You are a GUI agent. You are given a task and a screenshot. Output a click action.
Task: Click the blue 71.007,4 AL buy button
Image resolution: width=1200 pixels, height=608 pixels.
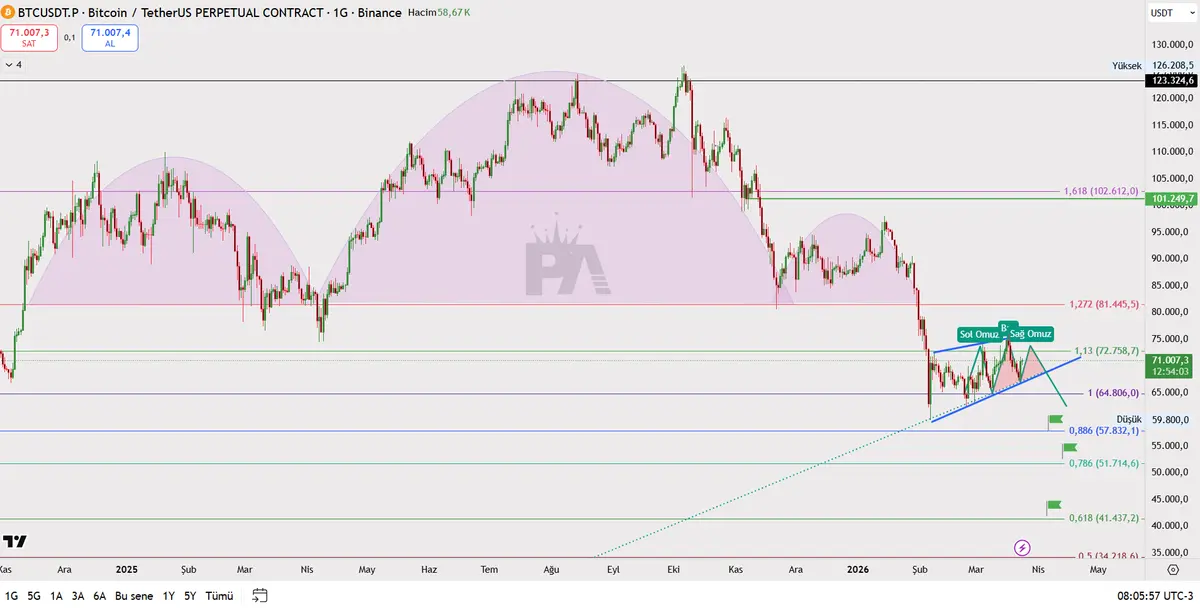pos(110,38)
